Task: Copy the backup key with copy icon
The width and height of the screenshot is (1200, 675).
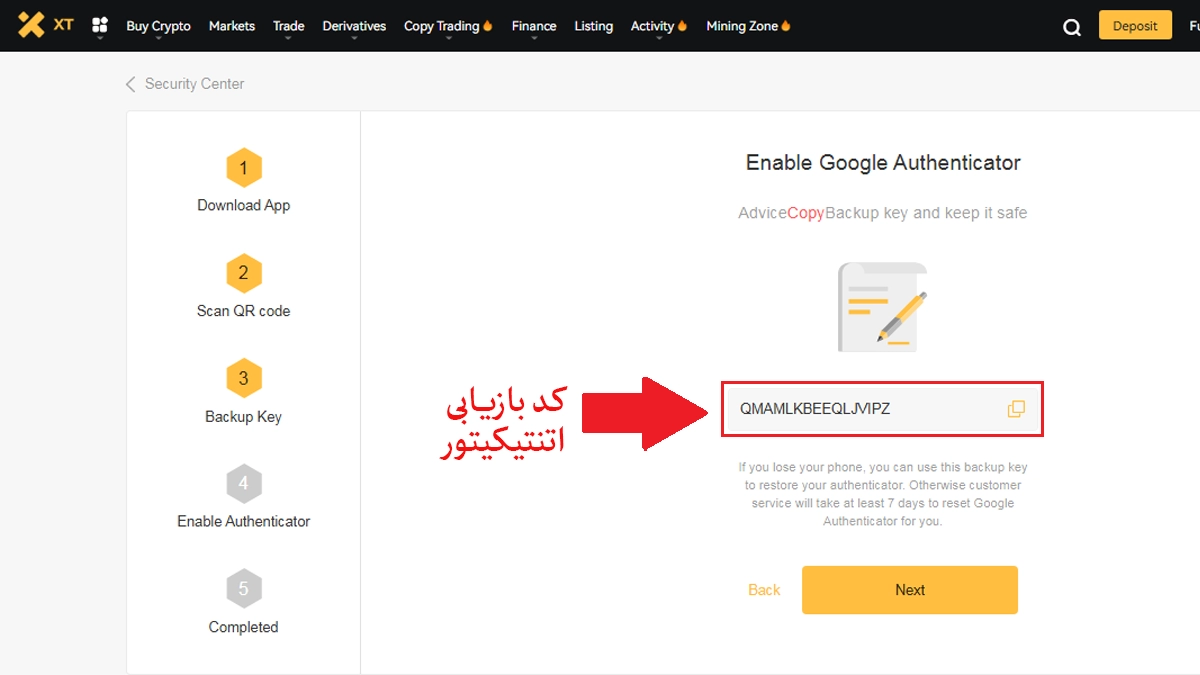Action: coord(1016,409)
